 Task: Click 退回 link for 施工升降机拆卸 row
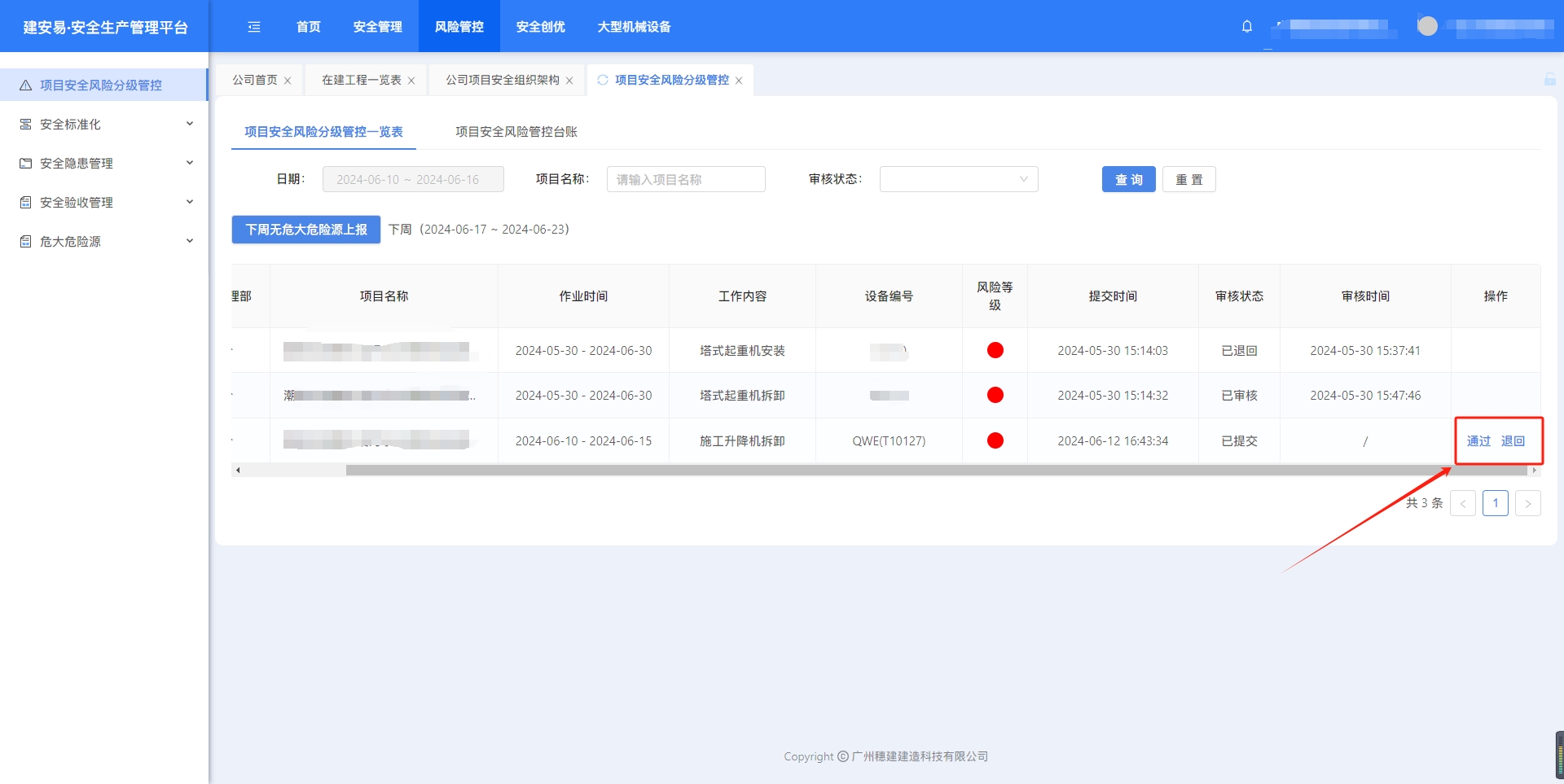coord(1513,441)
